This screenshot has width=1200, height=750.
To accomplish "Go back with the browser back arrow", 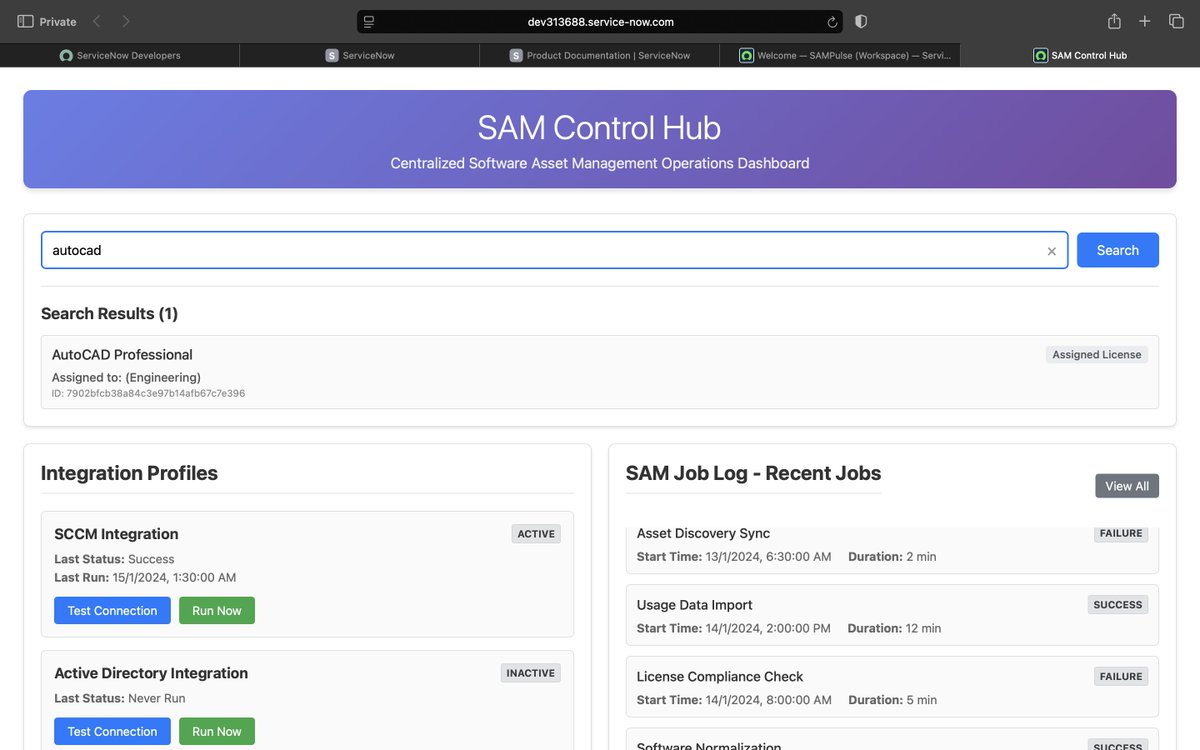I will [x=96, y=21].
